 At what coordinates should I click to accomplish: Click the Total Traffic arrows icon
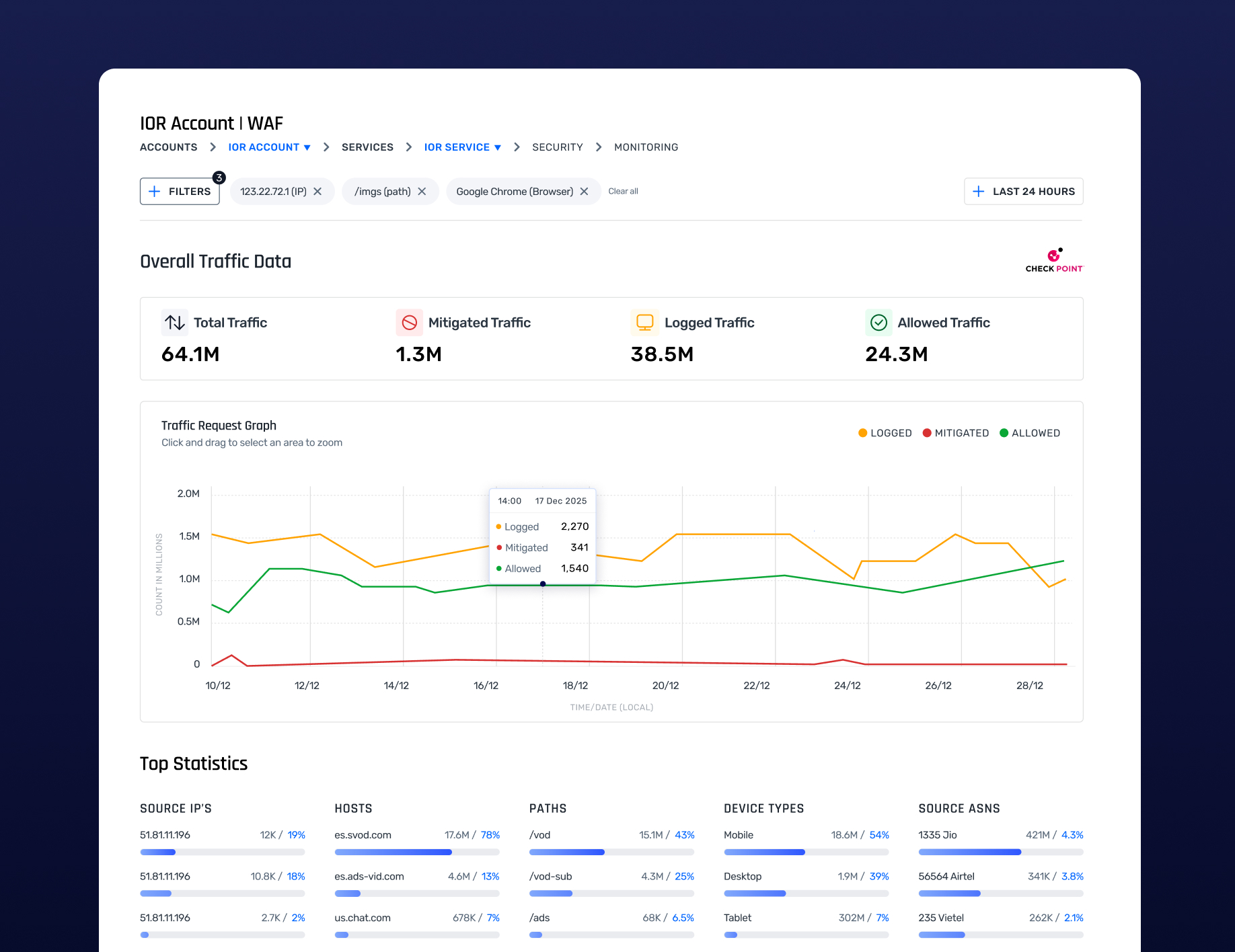pyautogui.click(x=175, y=323)
